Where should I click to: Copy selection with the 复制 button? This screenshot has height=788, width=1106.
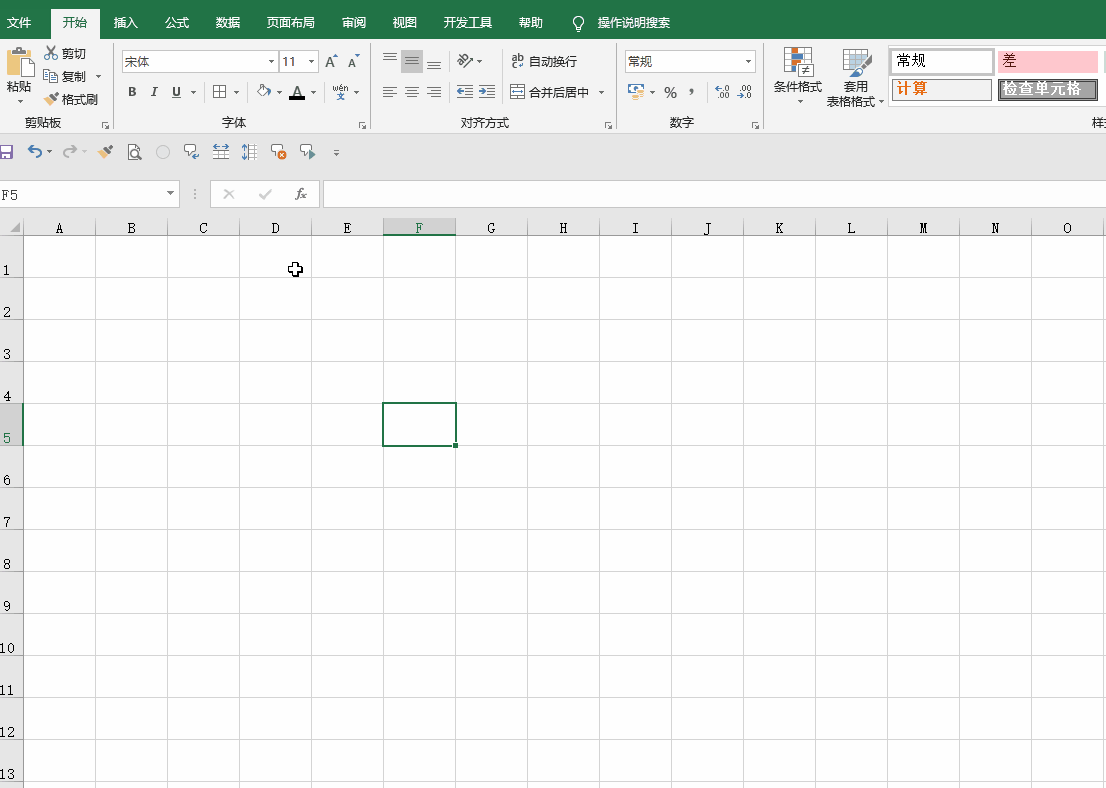point(66,76)
